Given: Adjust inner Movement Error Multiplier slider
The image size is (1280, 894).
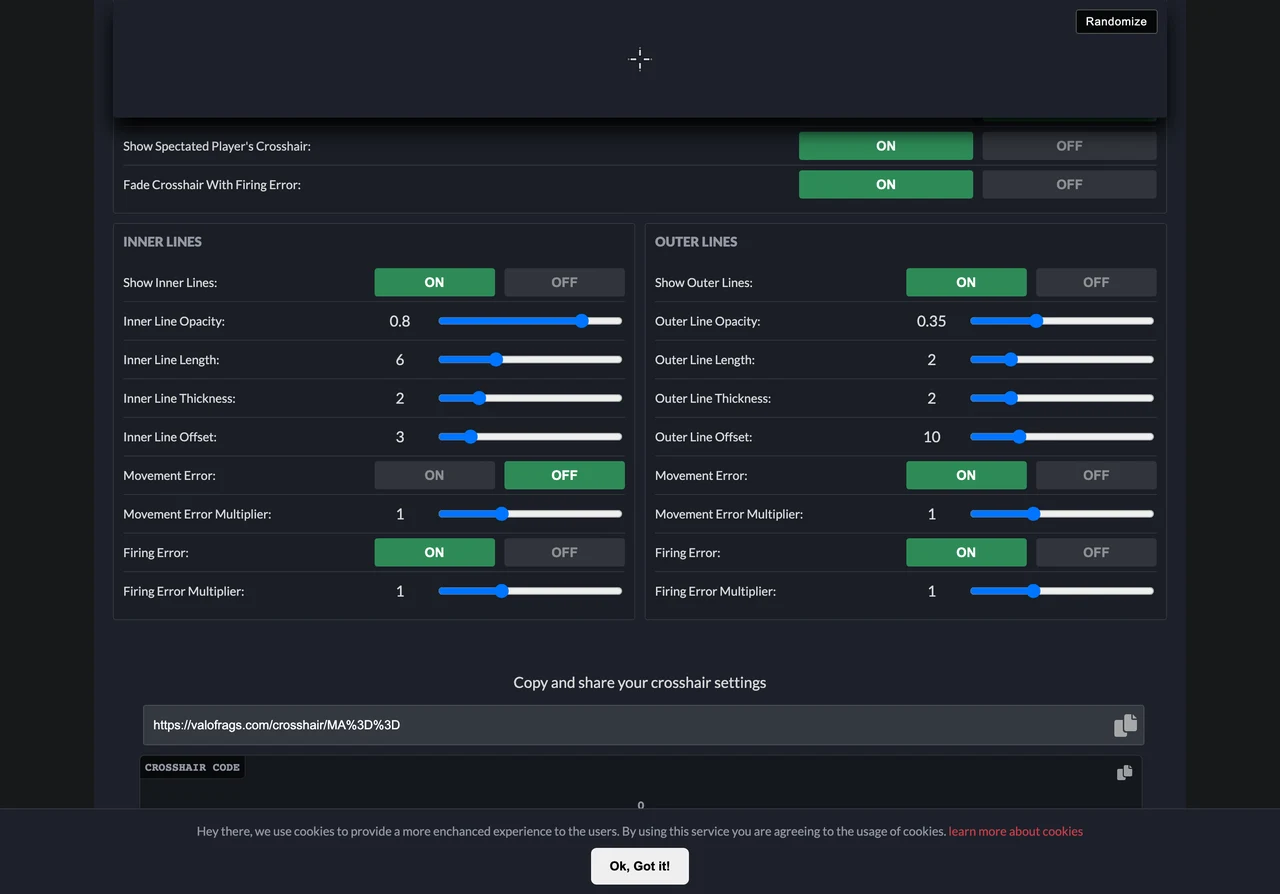Looking at the screenshot, I should click(x=530, y=514).
